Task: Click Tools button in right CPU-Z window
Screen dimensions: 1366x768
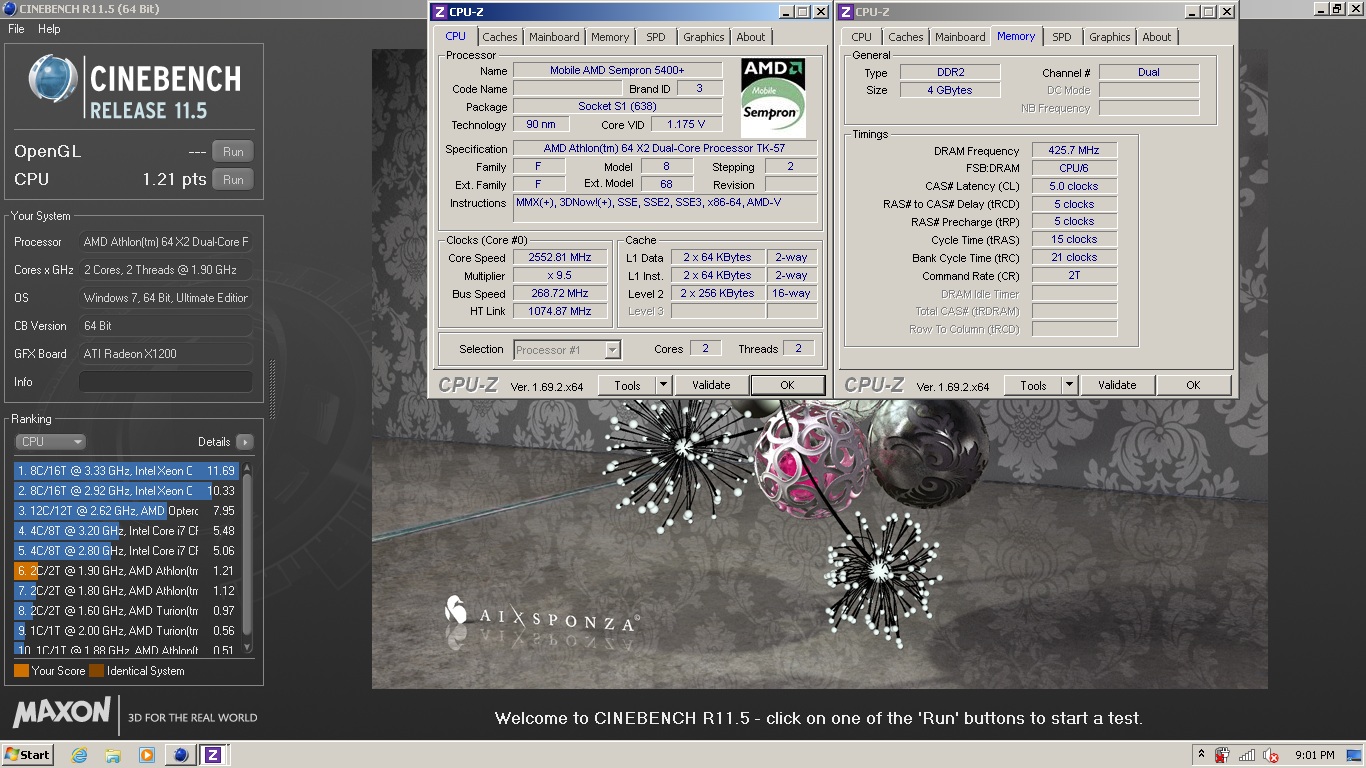Action: click(1033, 385)
